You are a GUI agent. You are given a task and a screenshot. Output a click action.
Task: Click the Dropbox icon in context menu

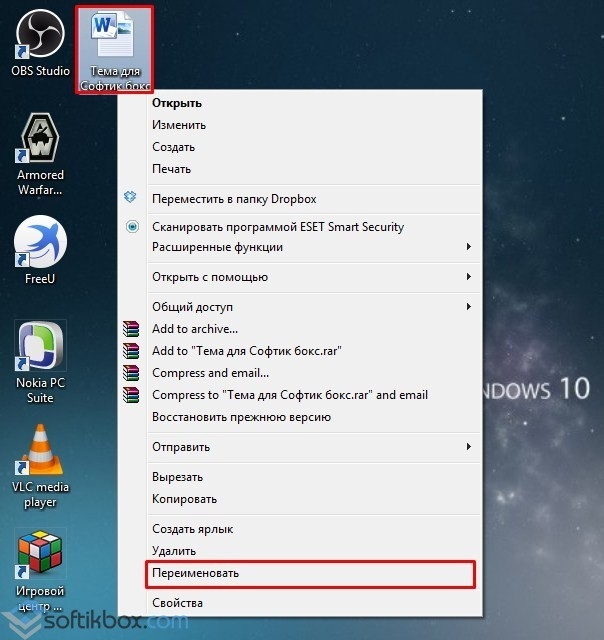click(130, 197)
